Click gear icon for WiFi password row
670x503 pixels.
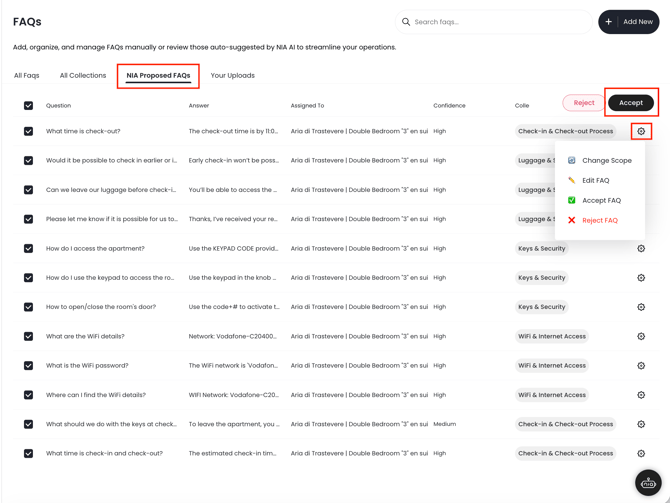(641, 366)
